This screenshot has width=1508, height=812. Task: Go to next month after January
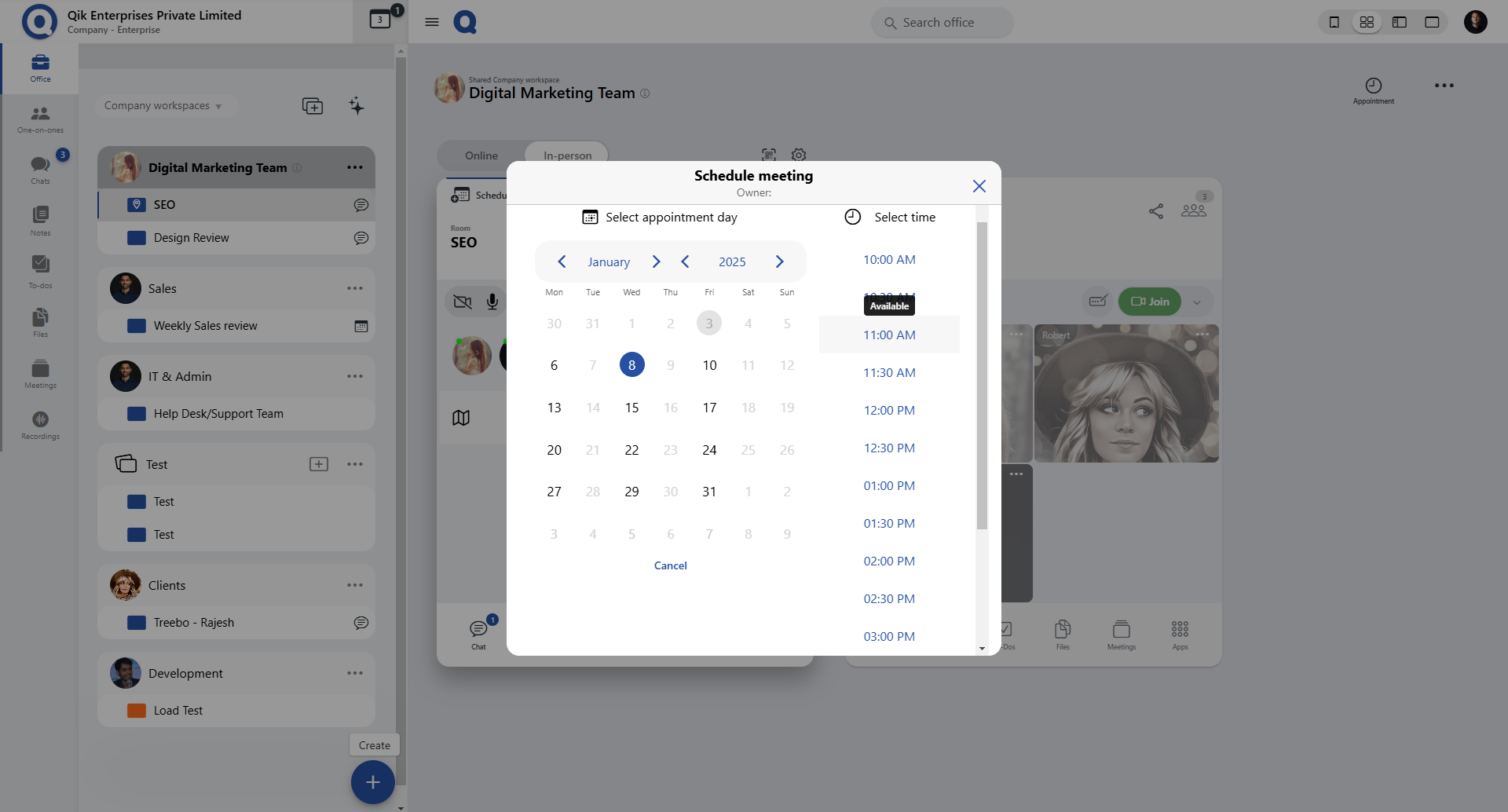point(657,262)
